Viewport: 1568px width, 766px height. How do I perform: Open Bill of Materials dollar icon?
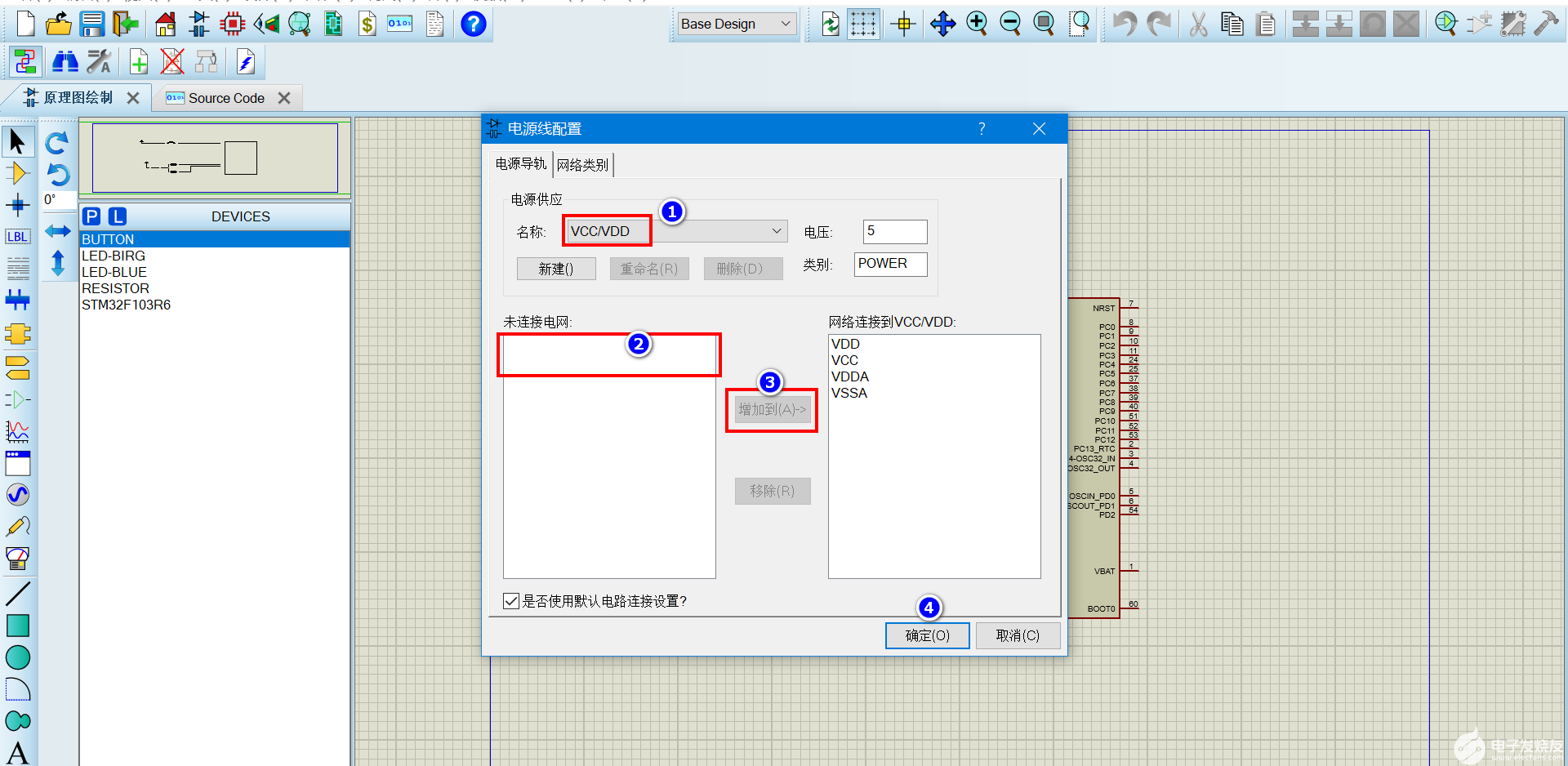click(x=367, y=24)
